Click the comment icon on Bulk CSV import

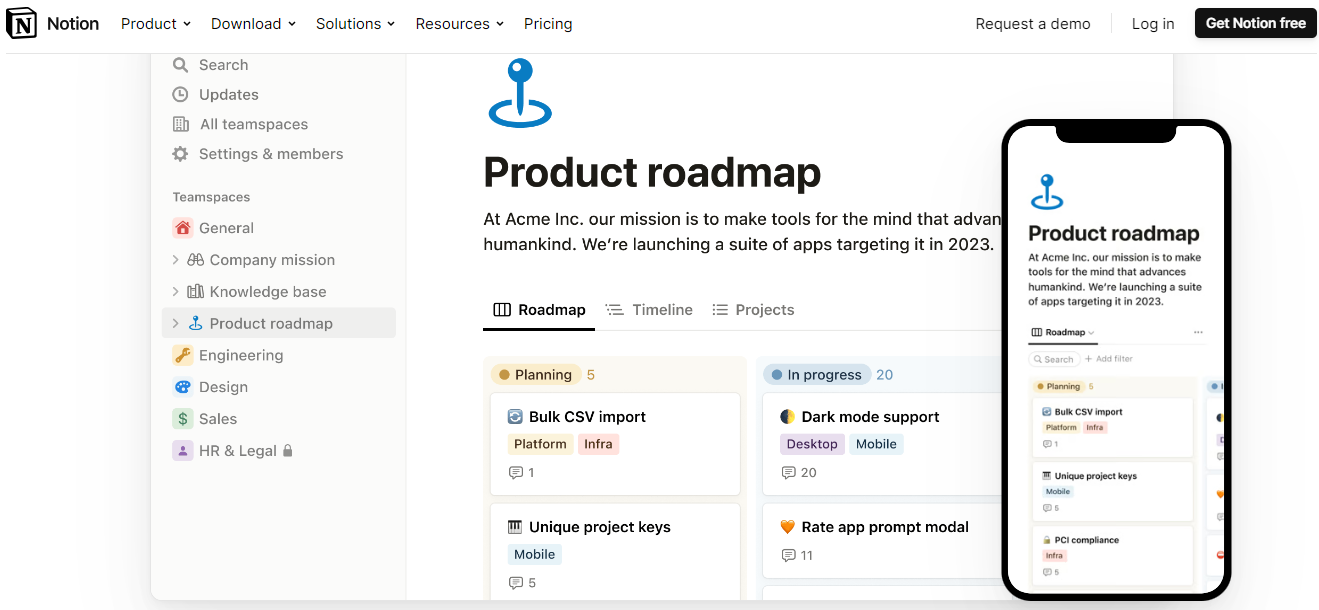(x=516, y=473)
